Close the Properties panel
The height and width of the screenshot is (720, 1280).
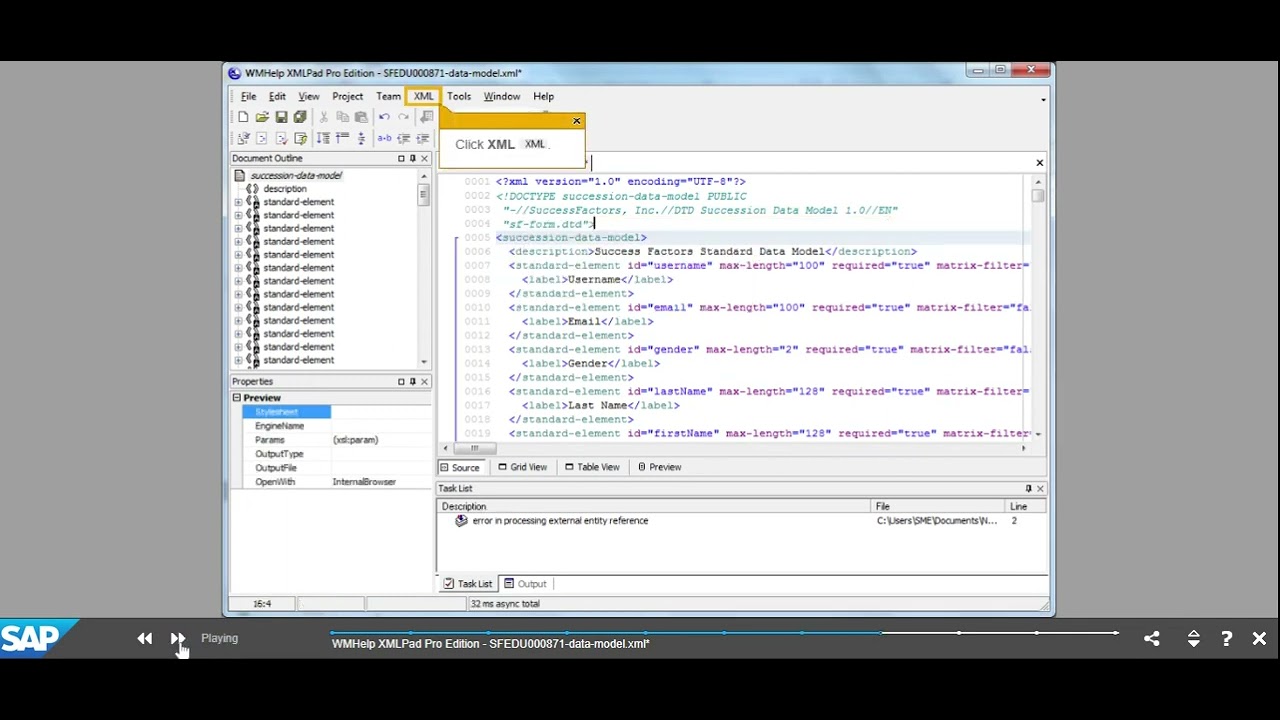tap(424, 381)
